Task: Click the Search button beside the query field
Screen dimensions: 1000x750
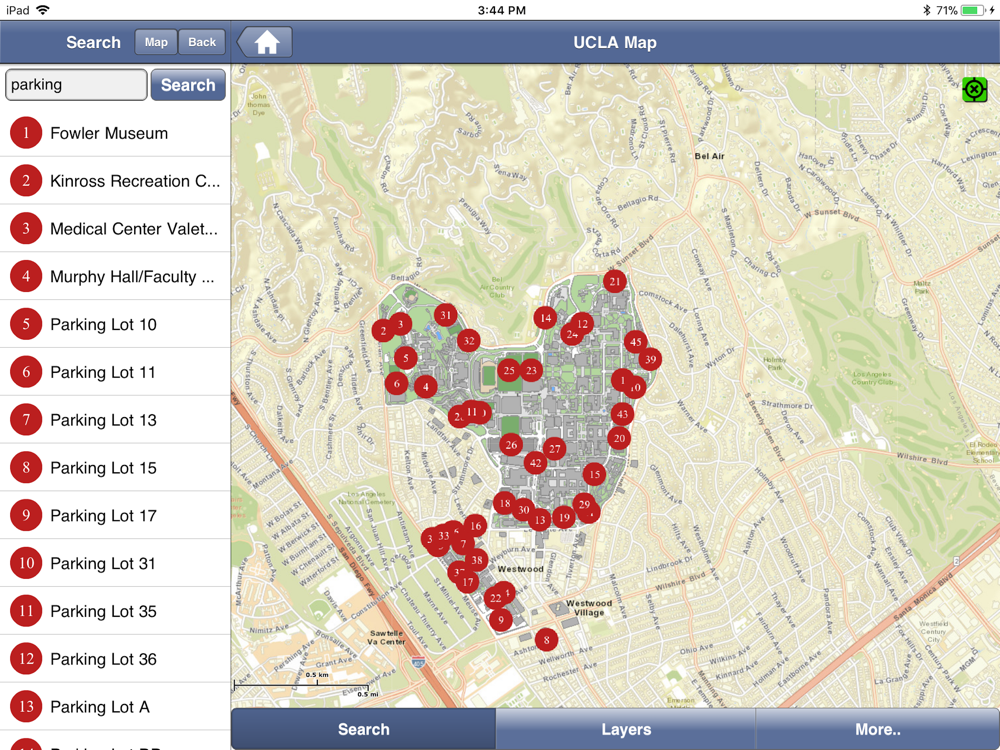Action: point(188,85)
